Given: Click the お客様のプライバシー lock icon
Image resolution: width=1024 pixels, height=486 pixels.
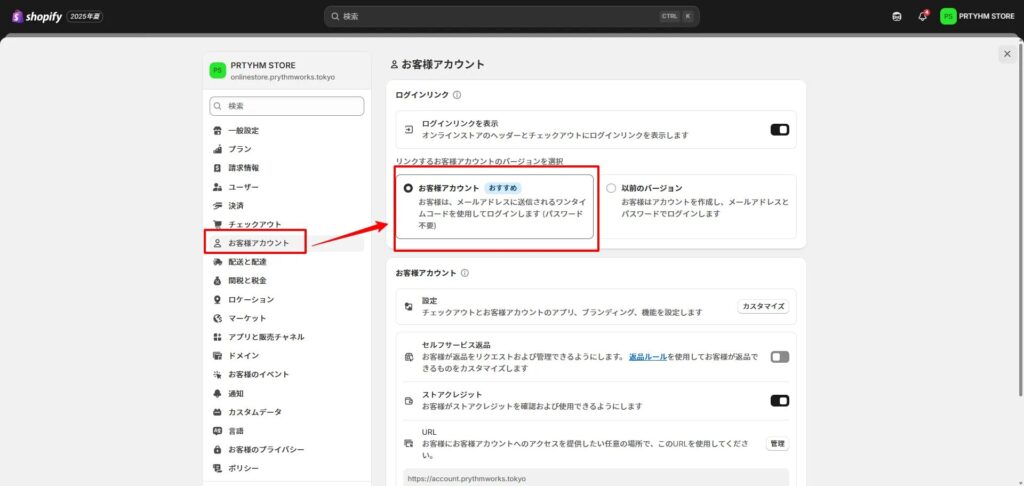Looking at the screenshot, I should point(217,450).
